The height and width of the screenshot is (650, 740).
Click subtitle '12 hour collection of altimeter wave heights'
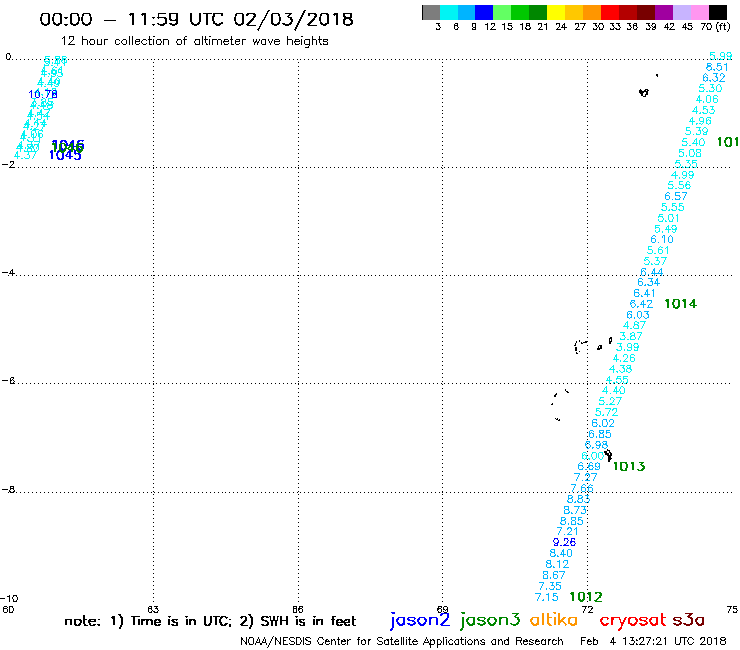pos(194,41)
